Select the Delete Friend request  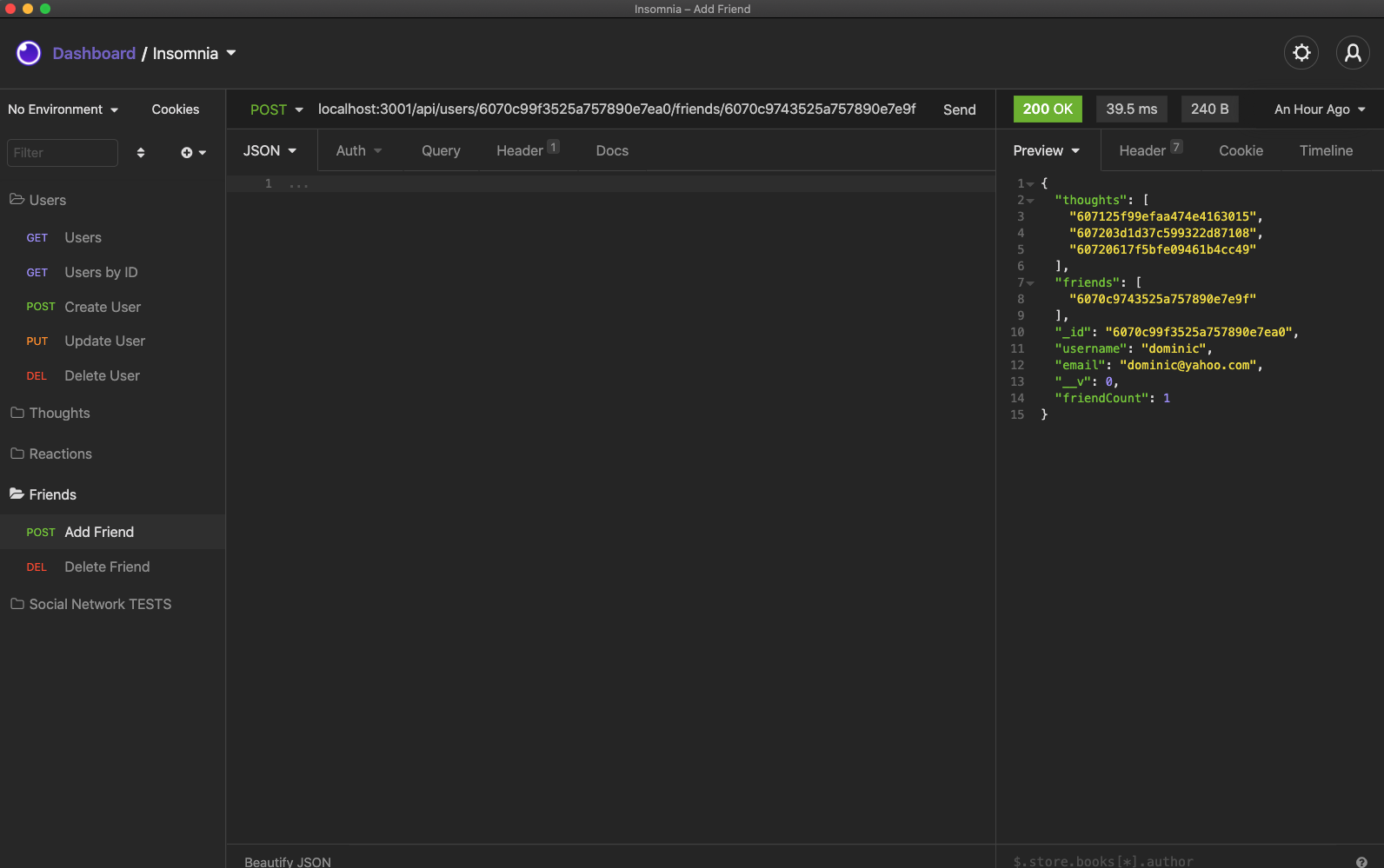click(112, 567)
